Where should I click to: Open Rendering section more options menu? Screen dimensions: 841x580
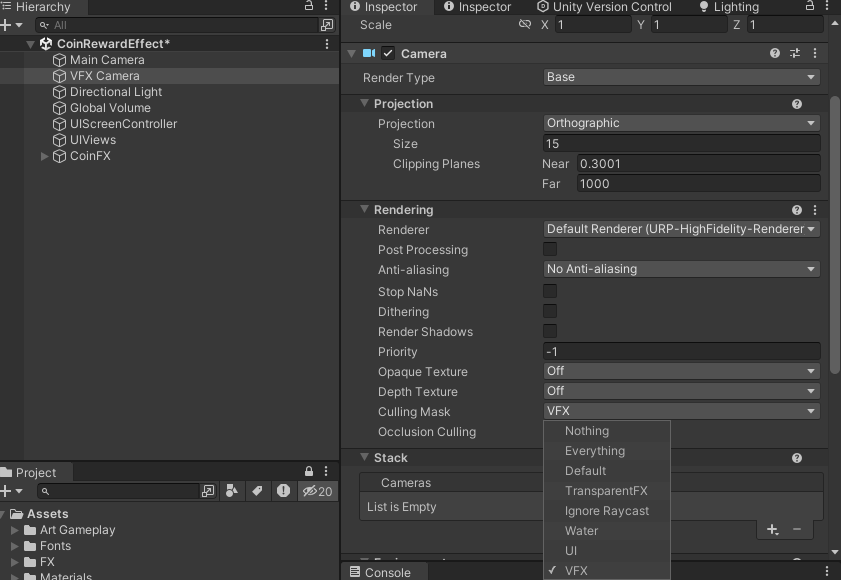click(x=815, y=210)
